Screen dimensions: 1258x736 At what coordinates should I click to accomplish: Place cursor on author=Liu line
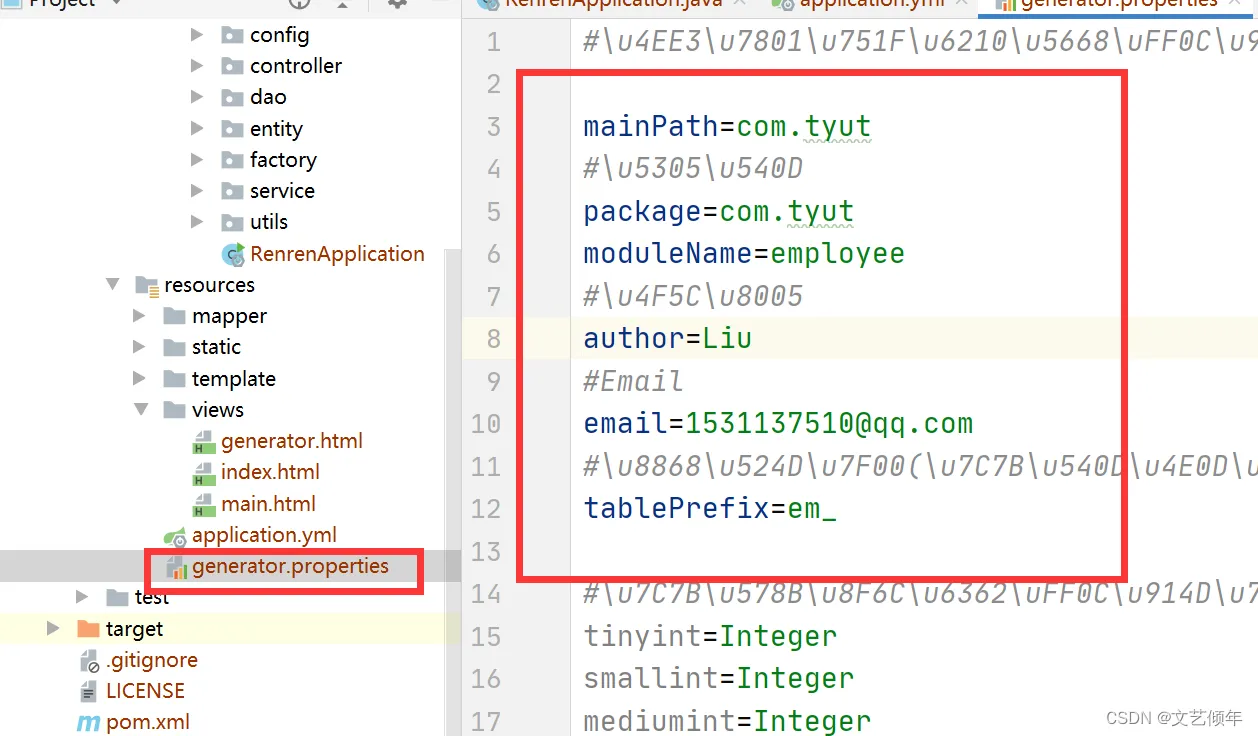coord(667,338)
